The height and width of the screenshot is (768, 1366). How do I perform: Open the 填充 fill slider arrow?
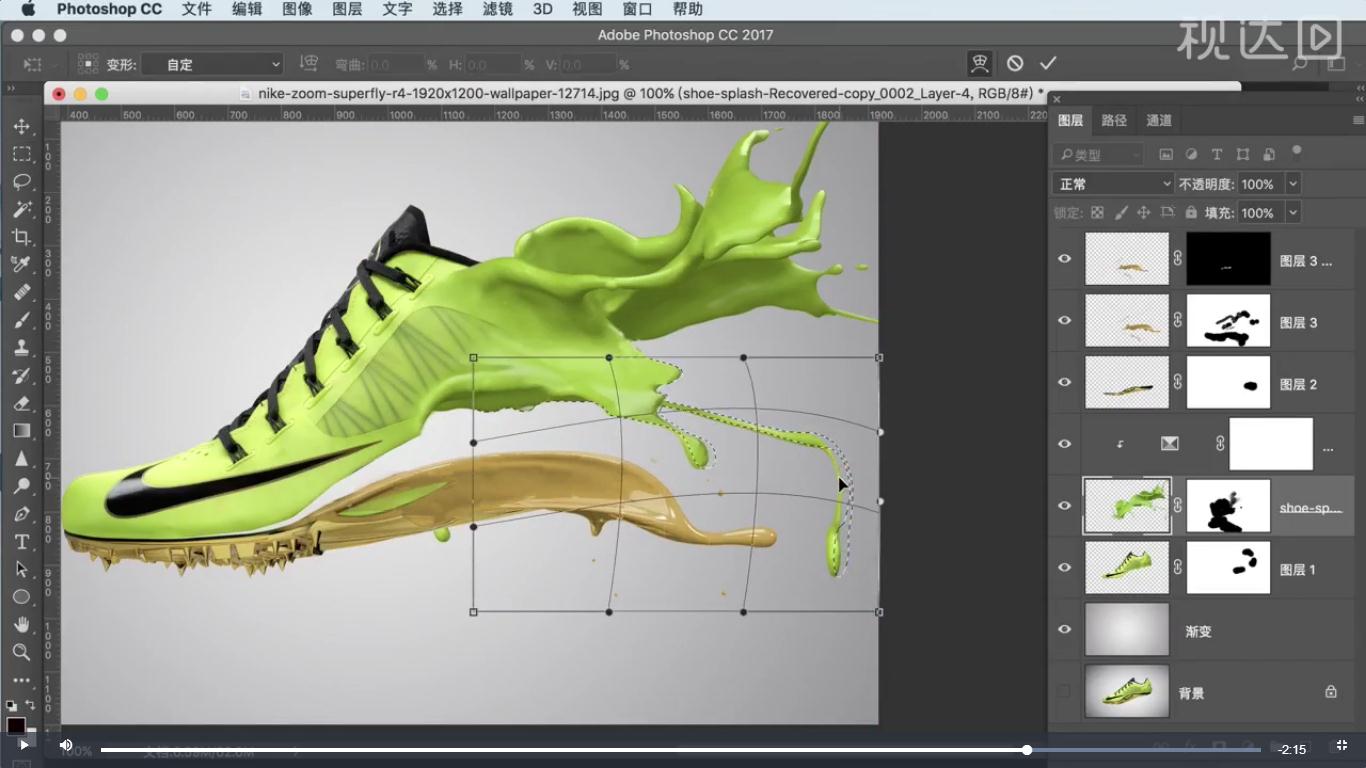[1293, 212]
